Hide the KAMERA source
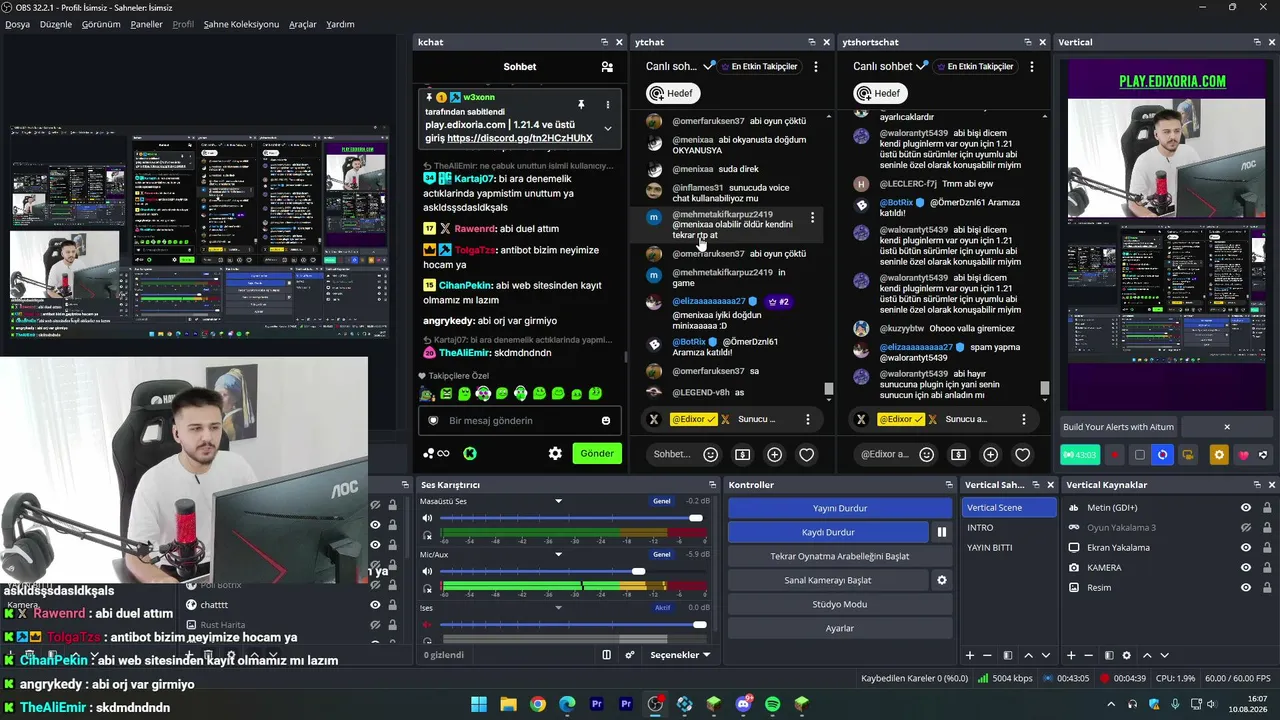This screenshot has height=720, width=1280. [1246, 568]
